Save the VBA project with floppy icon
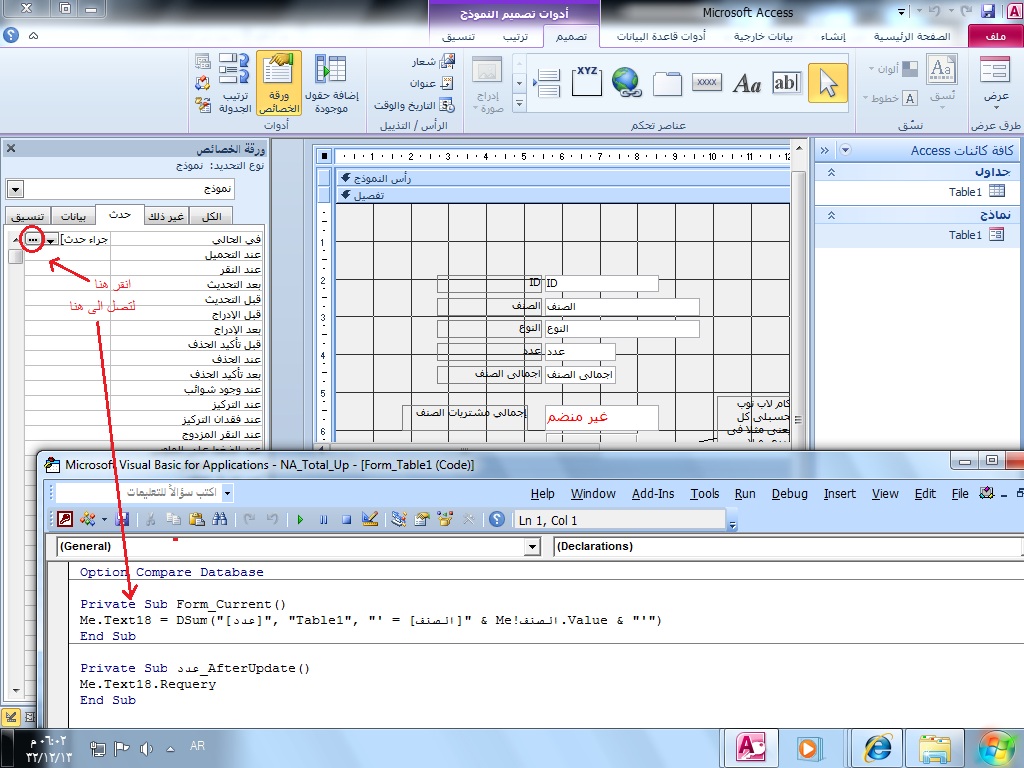 tap(122, 519)
